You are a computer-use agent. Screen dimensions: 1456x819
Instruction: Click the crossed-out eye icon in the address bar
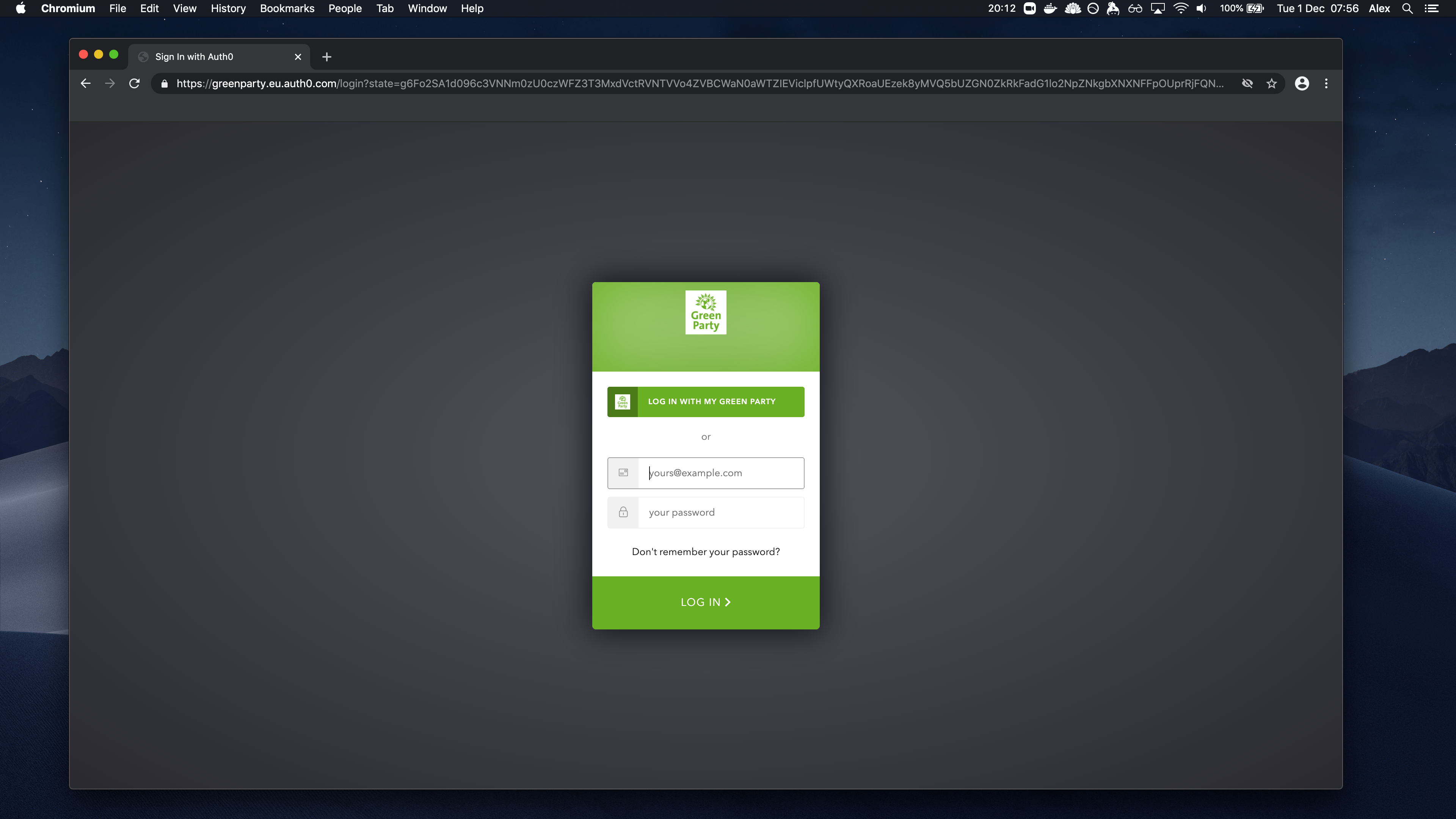1247,84
